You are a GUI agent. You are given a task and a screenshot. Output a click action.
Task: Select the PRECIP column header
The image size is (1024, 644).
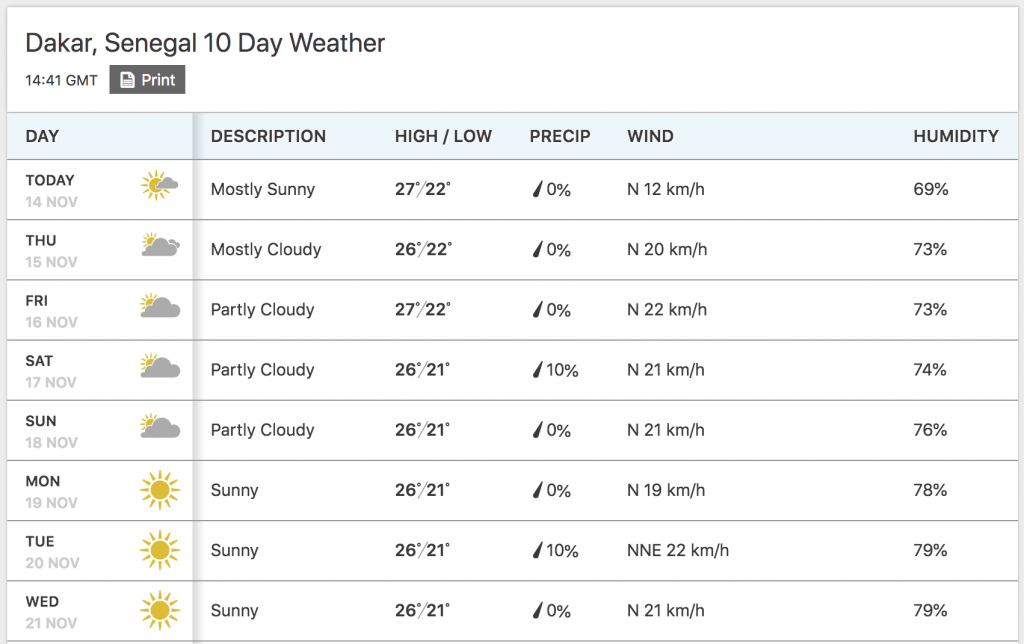click(560, 136)
